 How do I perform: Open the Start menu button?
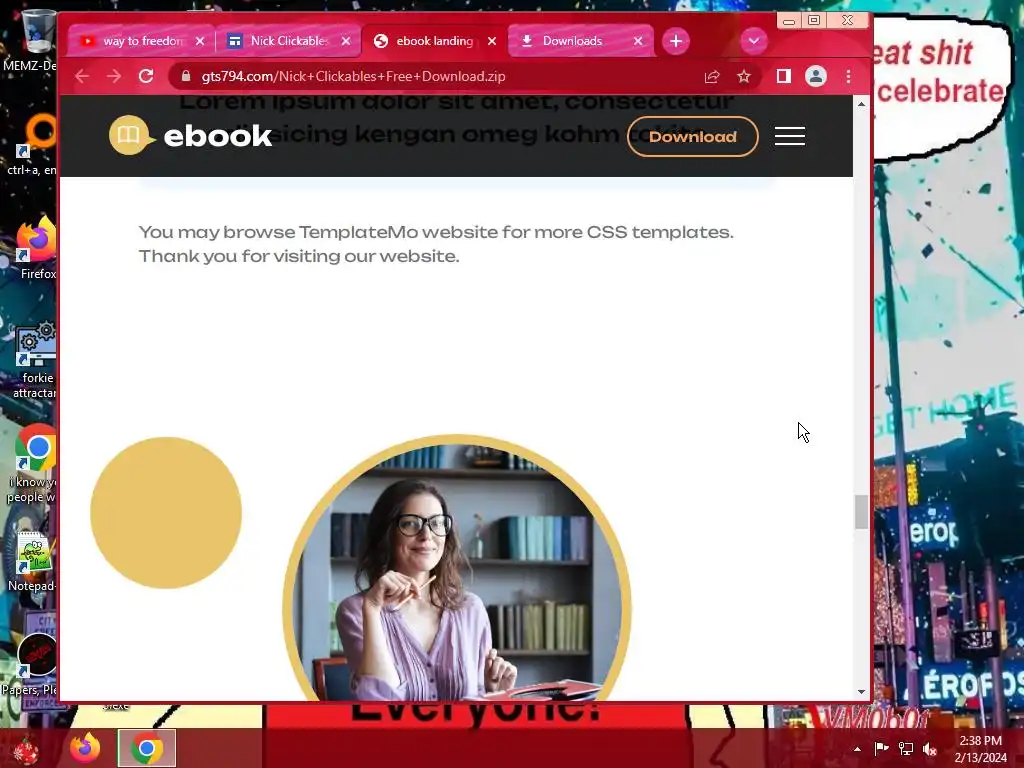[27, 748]
